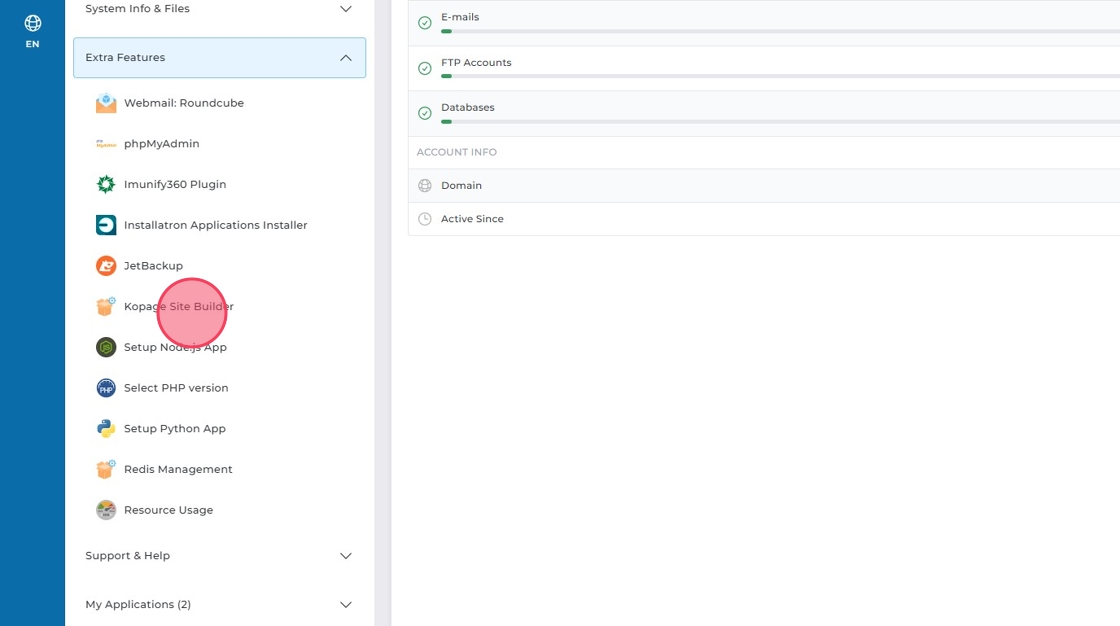Click the Webmail Roundcube envelope icon
Image resolution: width=1120 pixels, height=626 pixels.
tap(106, 103)
